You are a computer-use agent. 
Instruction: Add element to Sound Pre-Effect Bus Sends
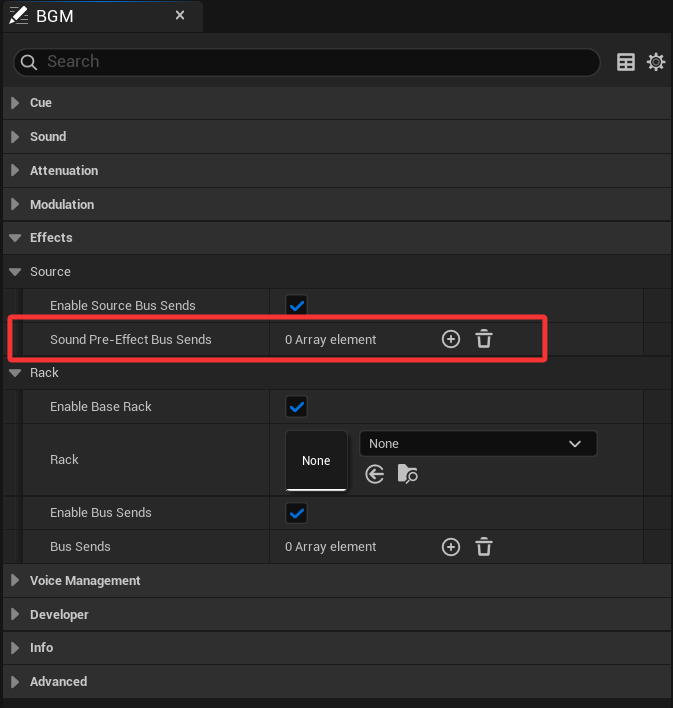pos(451,339)
